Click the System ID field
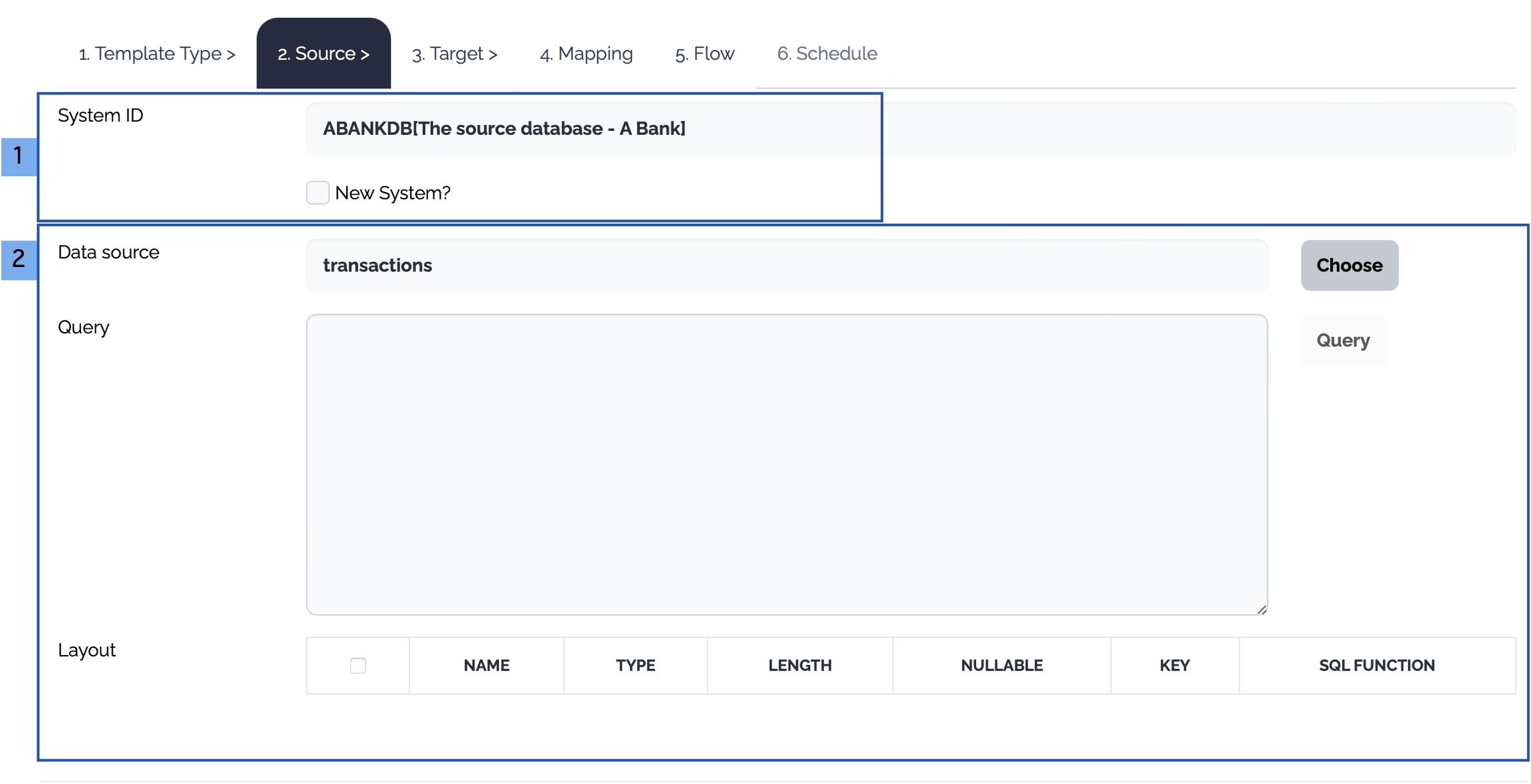Image resolution: width=1531 pixels, height=784 pixels. [x=910, y=129]
